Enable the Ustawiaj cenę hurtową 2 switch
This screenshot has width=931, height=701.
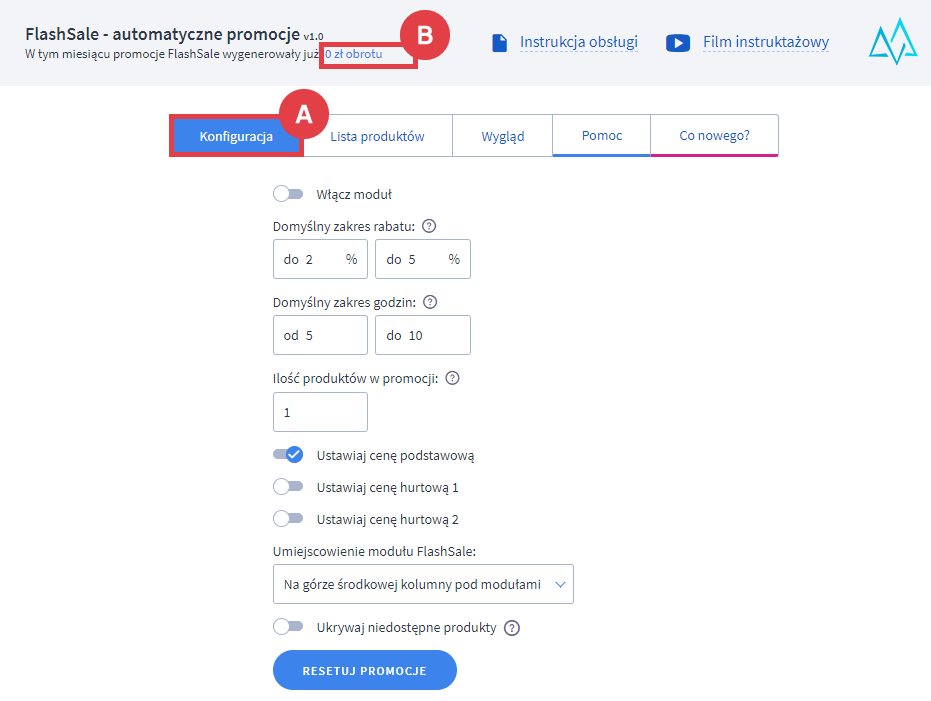[288, 519]
